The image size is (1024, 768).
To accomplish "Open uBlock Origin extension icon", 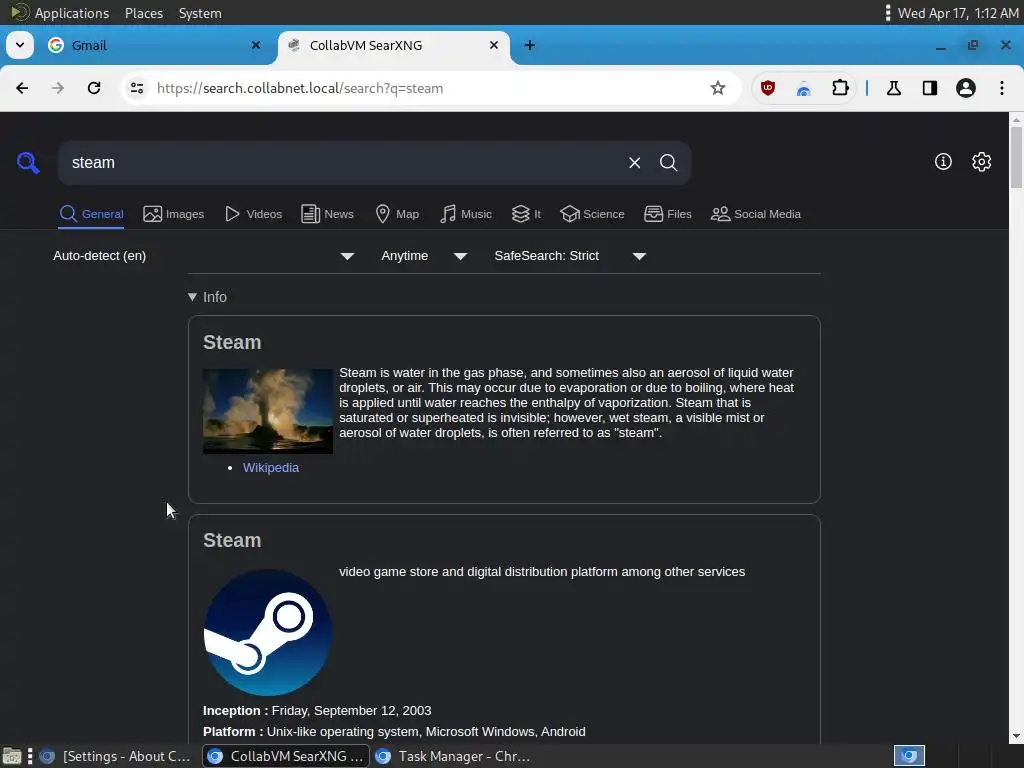I will (768, 88).
